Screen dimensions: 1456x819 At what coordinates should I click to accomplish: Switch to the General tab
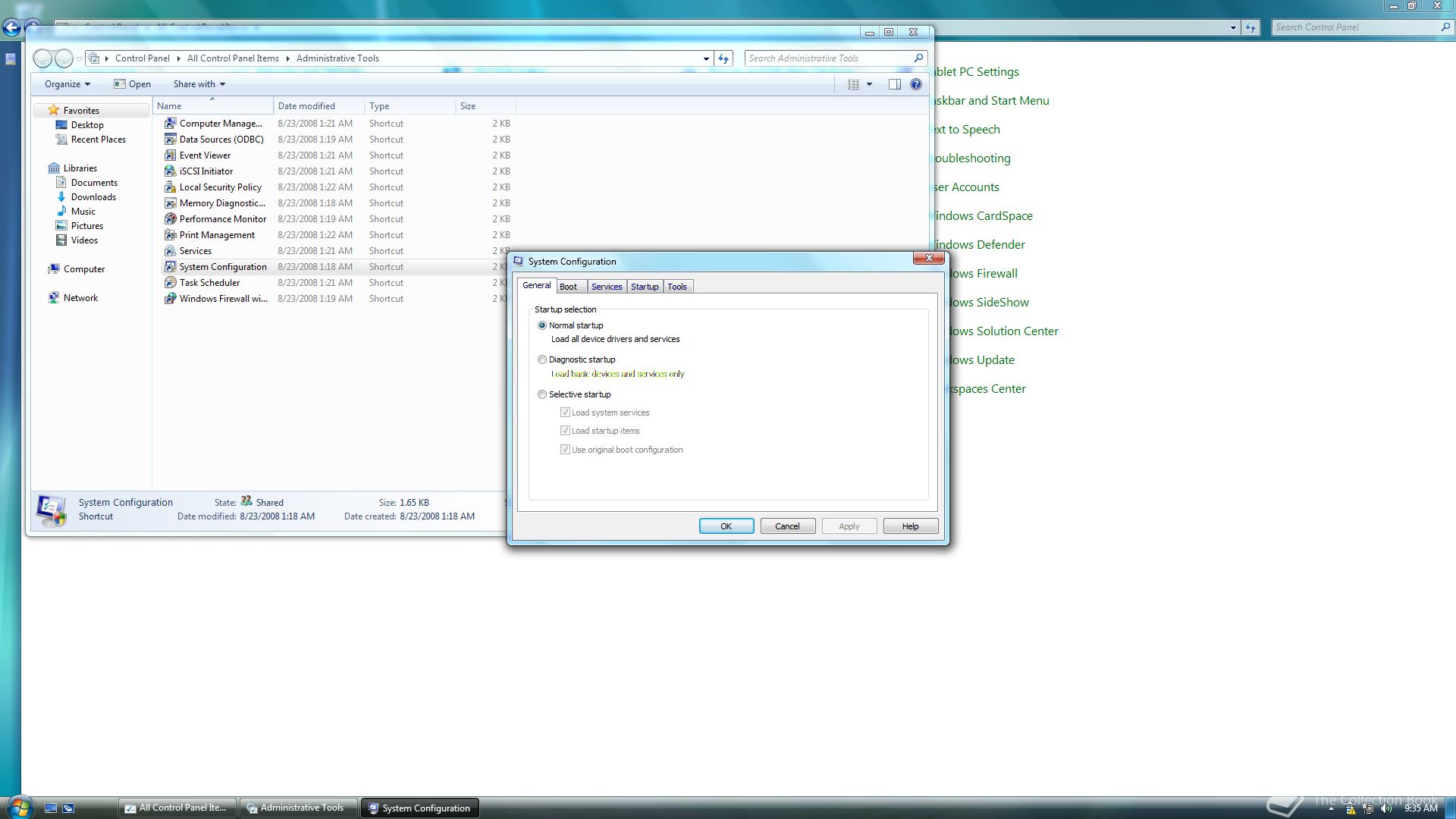click(536, 285)
